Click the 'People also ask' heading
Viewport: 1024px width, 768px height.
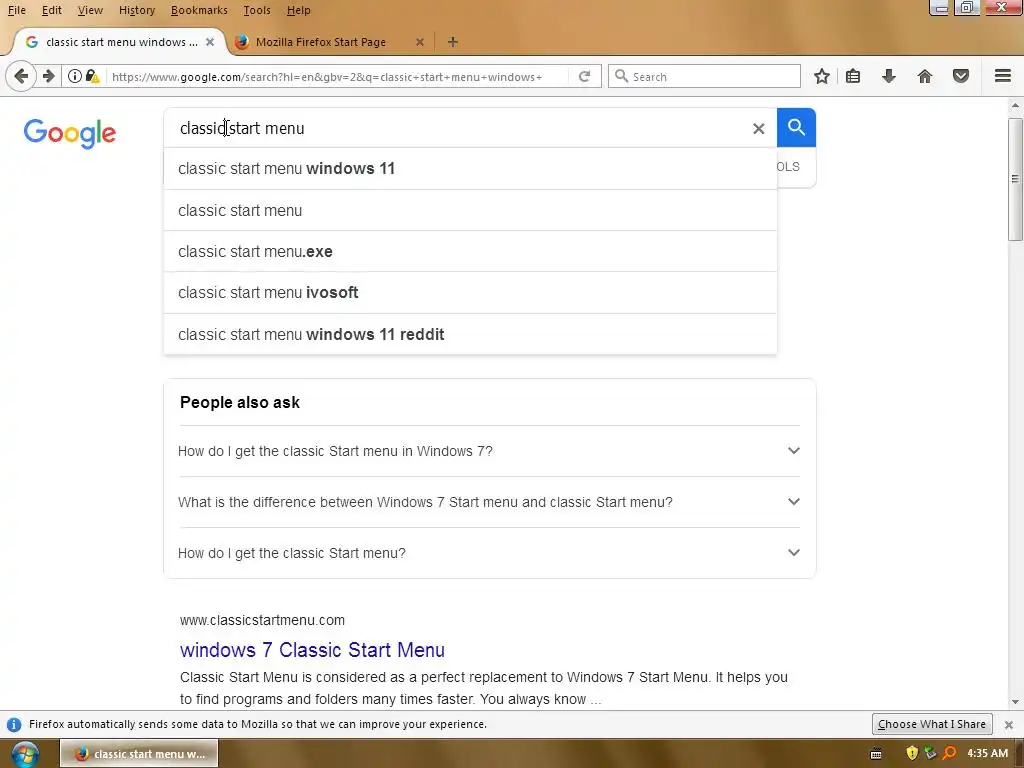(x=240, y=402)
